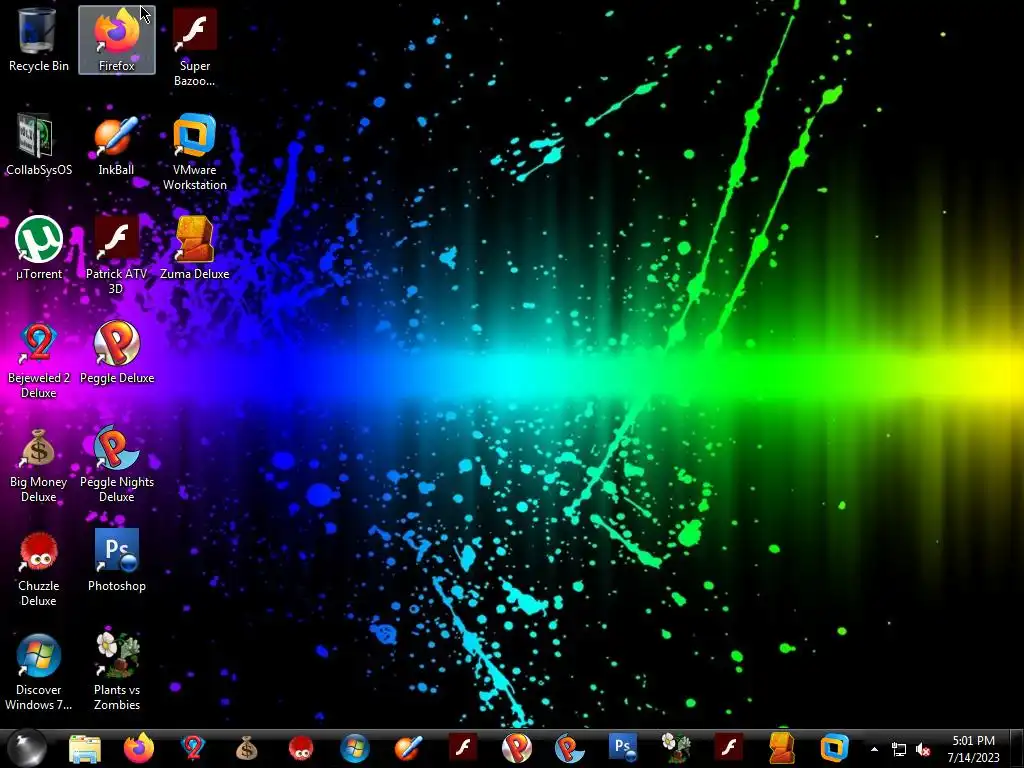The height and width of the screenshot is (768, 1024).
Task: Click the muted volume tray icon
Action: pos(923,750)
